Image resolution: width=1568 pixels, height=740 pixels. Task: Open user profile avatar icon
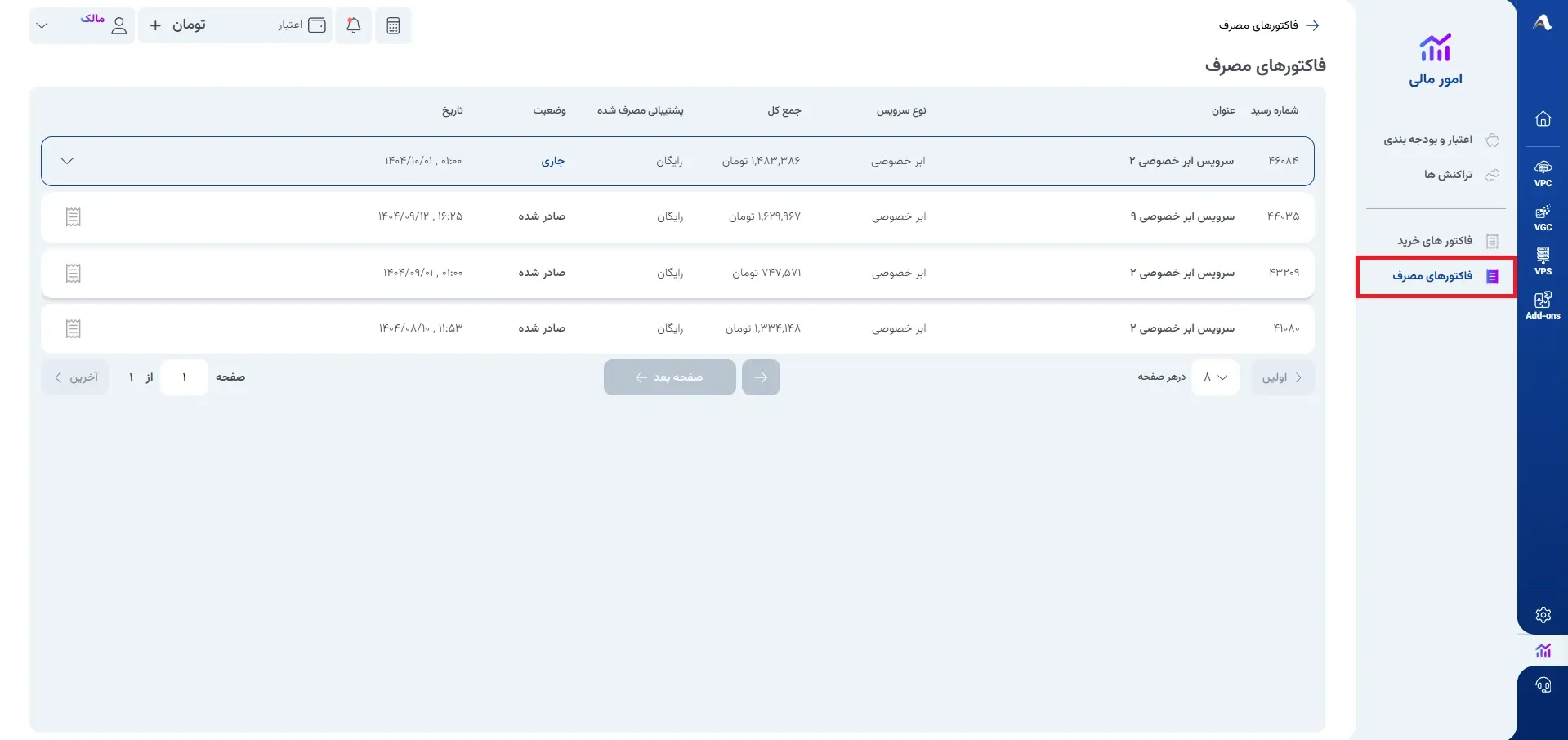click(119, 25)
